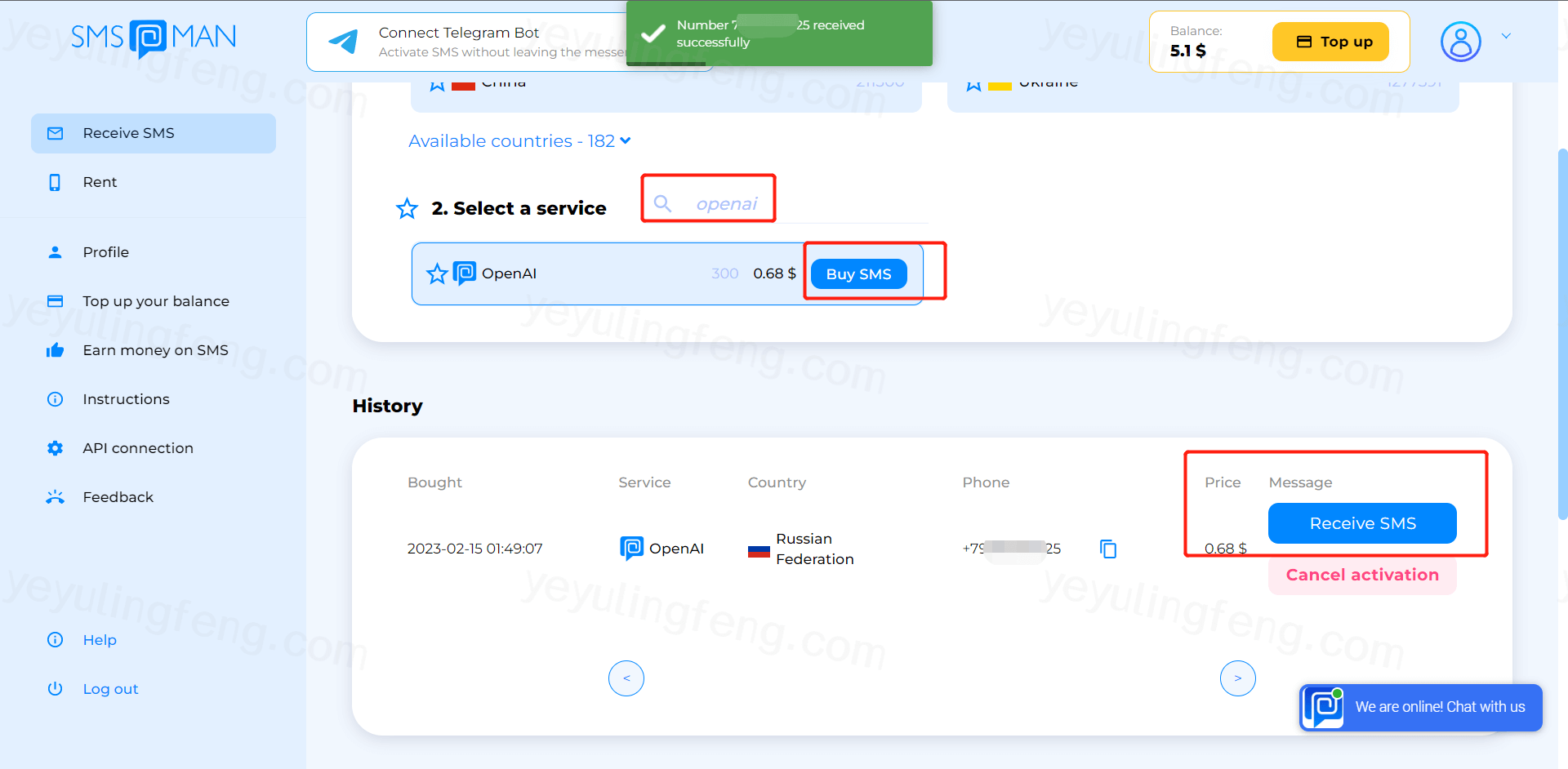
Task: Click the OpenAI price 0.68 $
Action: 774,273
